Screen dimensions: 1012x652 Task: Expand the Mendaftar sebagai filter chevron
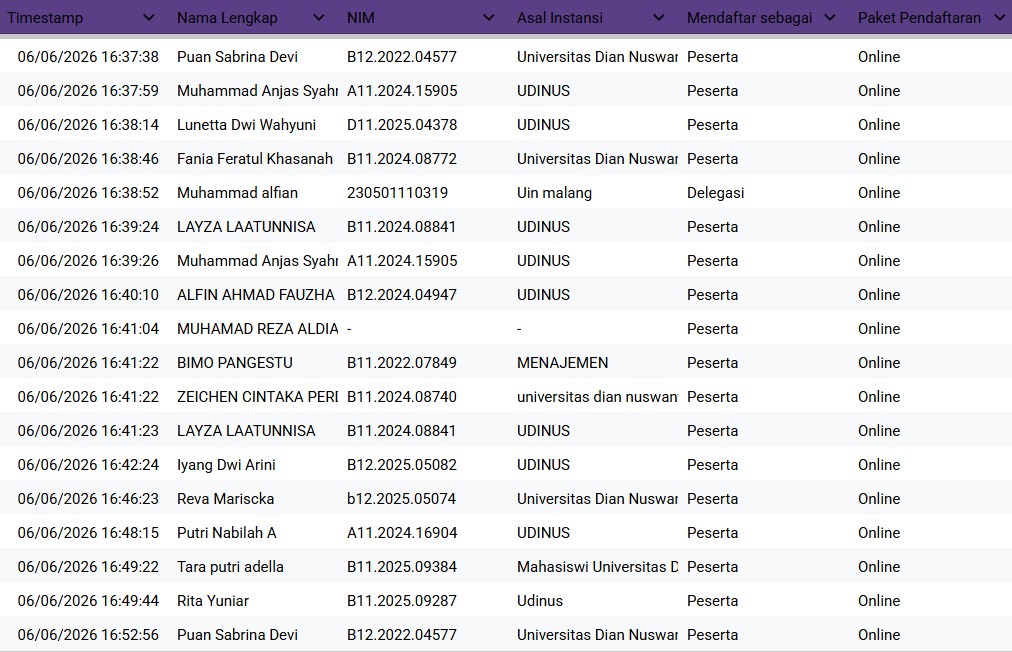830,17
